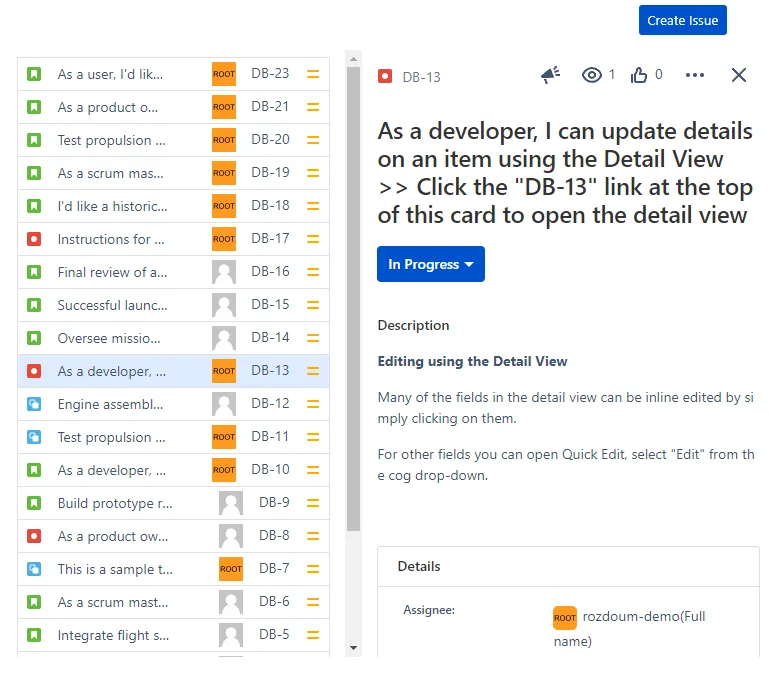Click the DB-23 issue key
This screenshot has width=769, height=686.
[x=270, y=74]
